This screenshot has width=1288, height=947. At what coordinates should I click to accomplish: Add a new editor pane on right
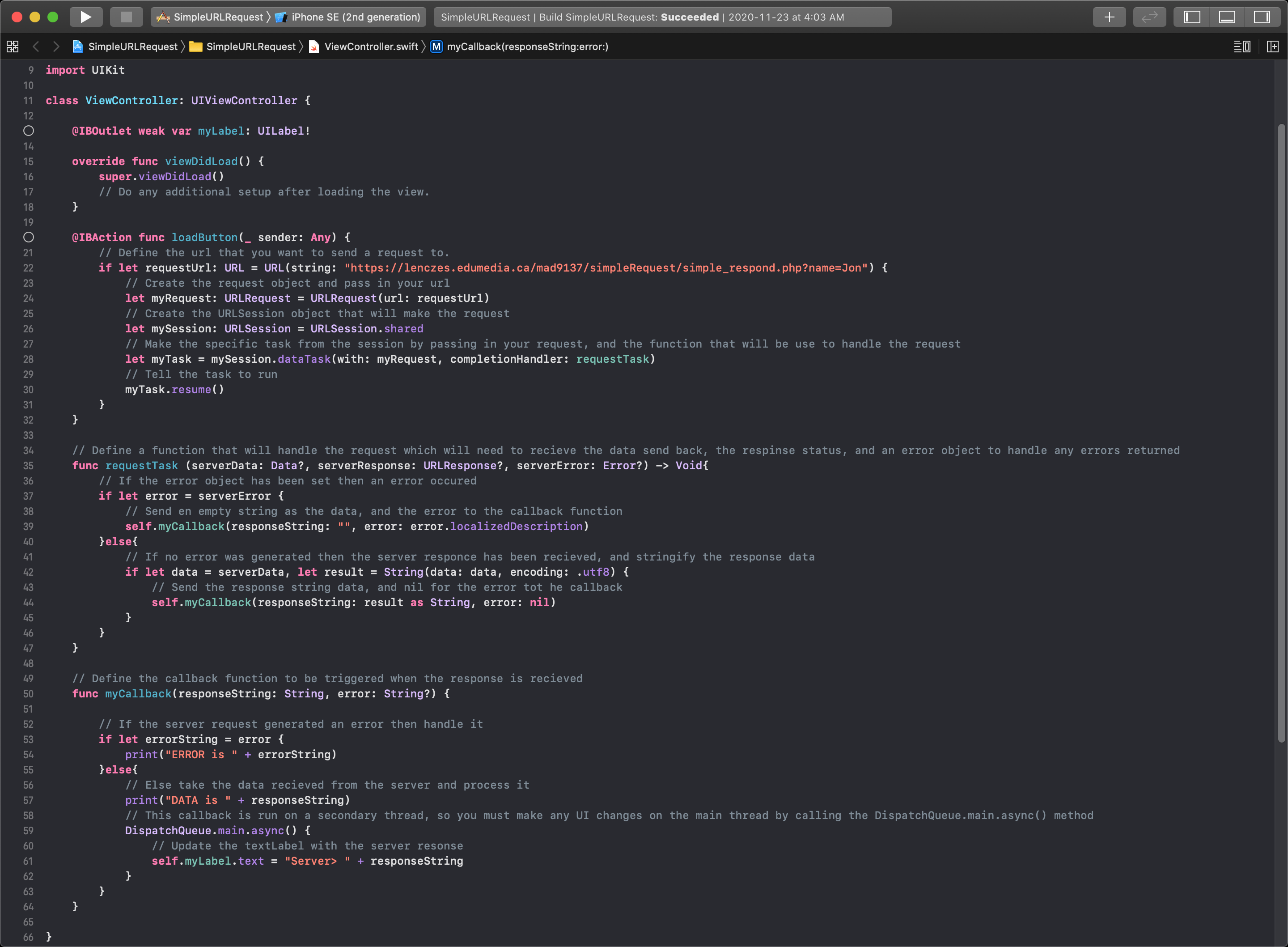coord(1272,47)
